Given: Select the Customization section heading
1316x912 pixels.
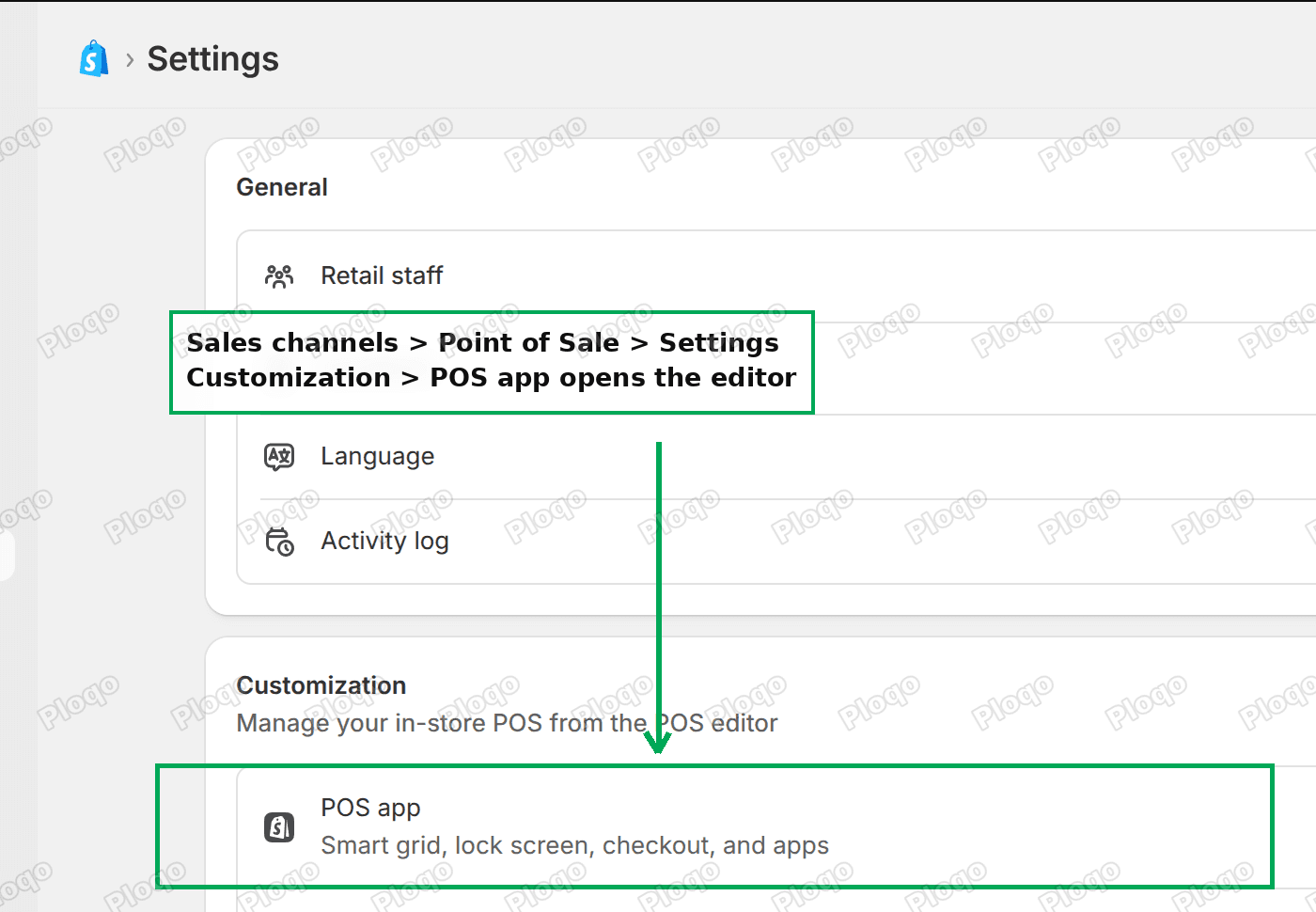Looking at the screenshot, I should [321, 685].
